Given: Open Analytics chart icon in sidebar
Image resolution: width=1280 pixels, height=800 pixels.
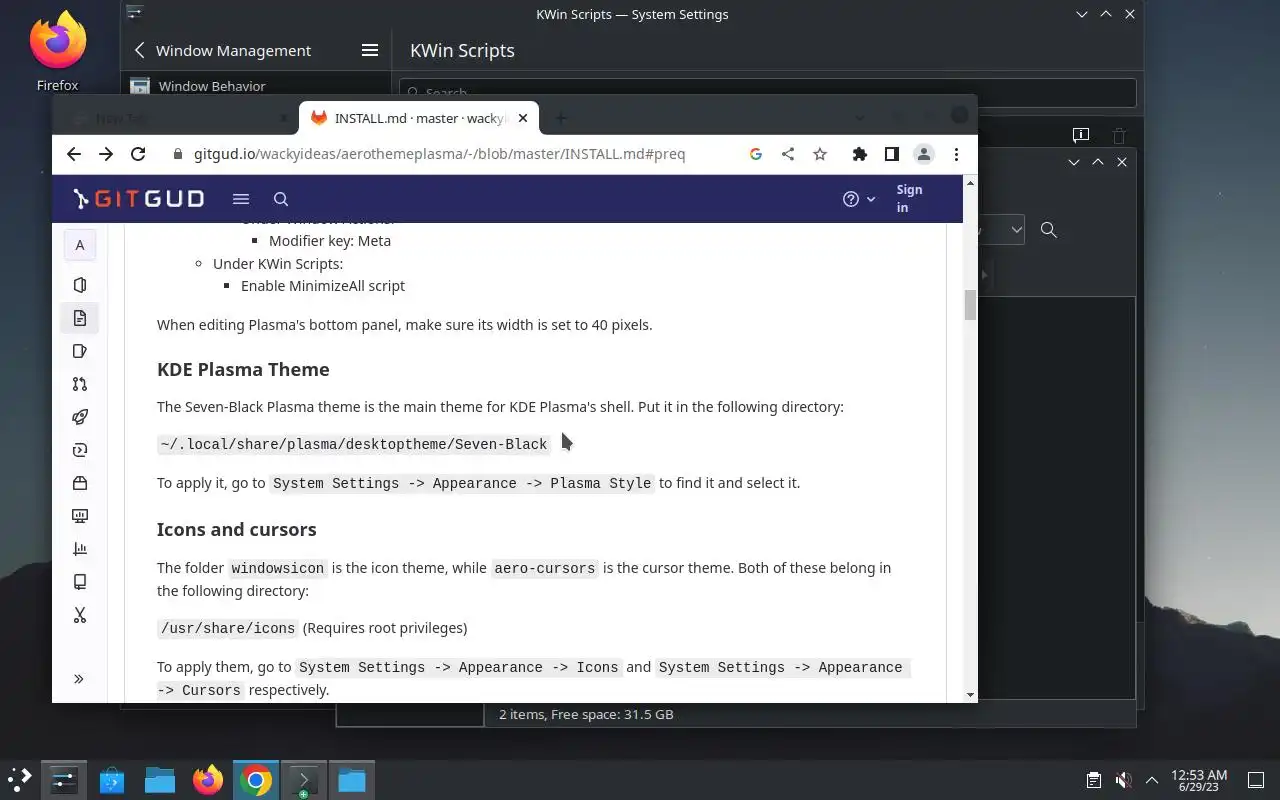Looking at the screenshot, I should [80, 549].
